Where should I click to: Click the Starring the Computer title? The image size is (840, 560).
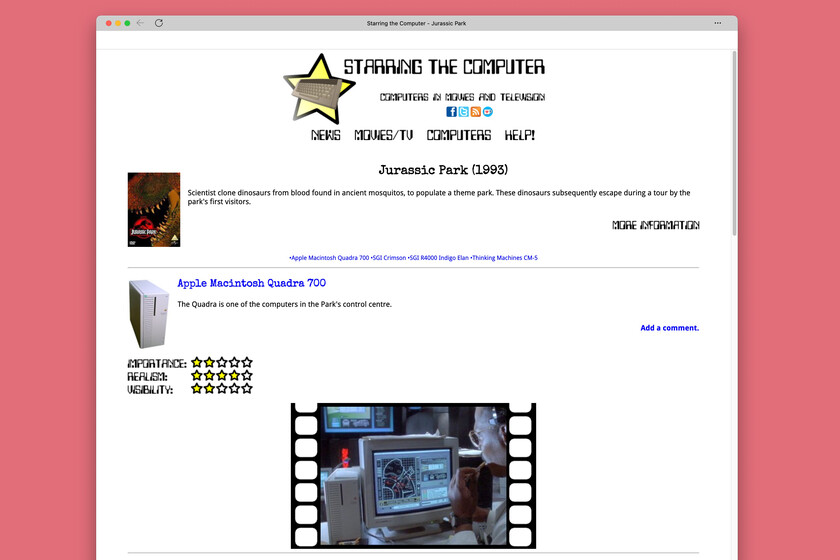coord(444,67)
